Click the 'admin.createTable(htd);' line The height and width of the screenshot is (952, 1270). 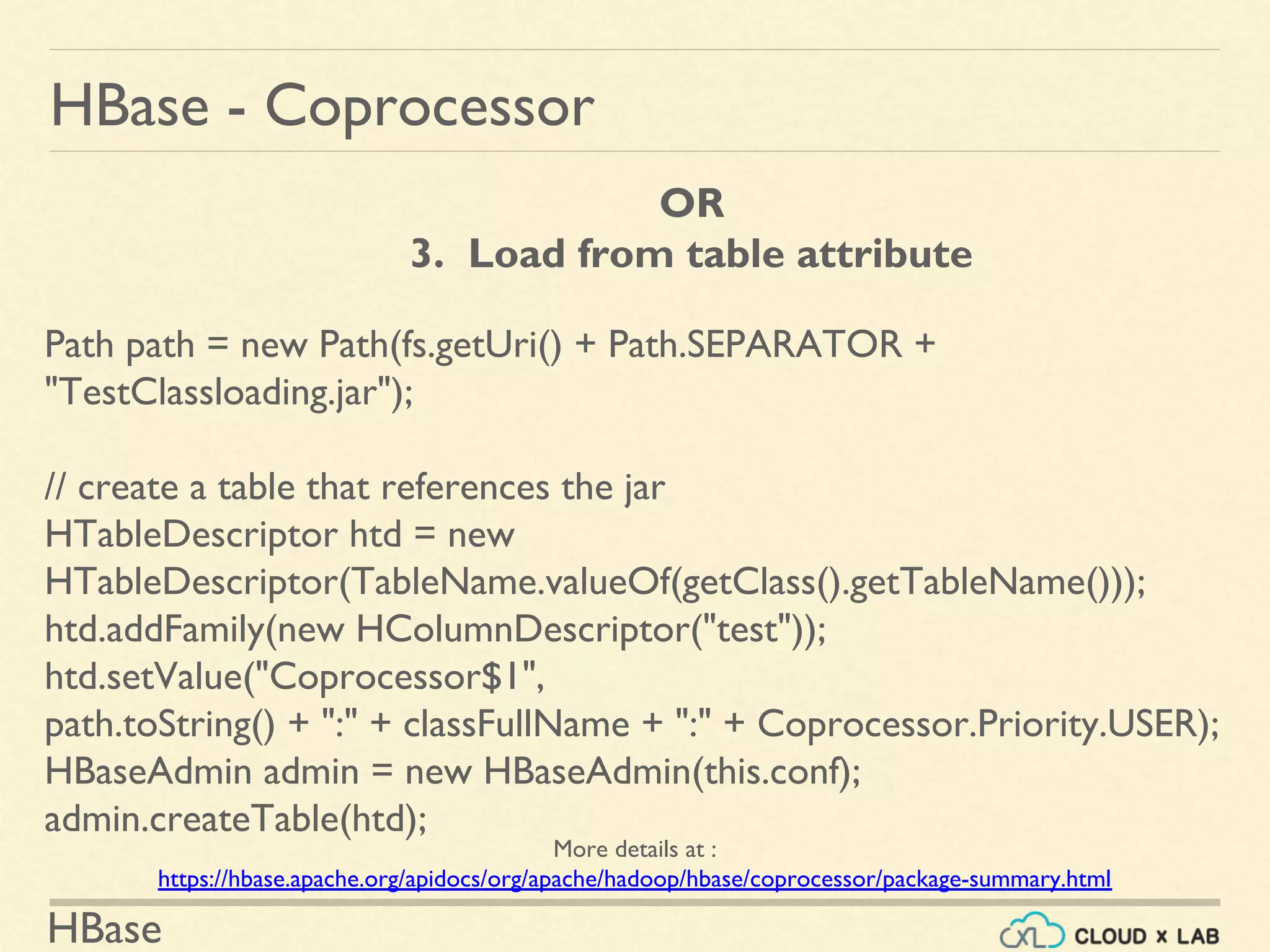point(236,819)
